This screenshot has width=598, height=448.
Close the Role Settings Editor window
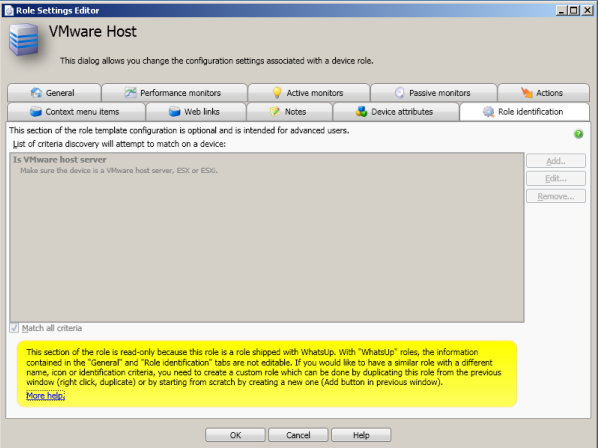[587, 10]
